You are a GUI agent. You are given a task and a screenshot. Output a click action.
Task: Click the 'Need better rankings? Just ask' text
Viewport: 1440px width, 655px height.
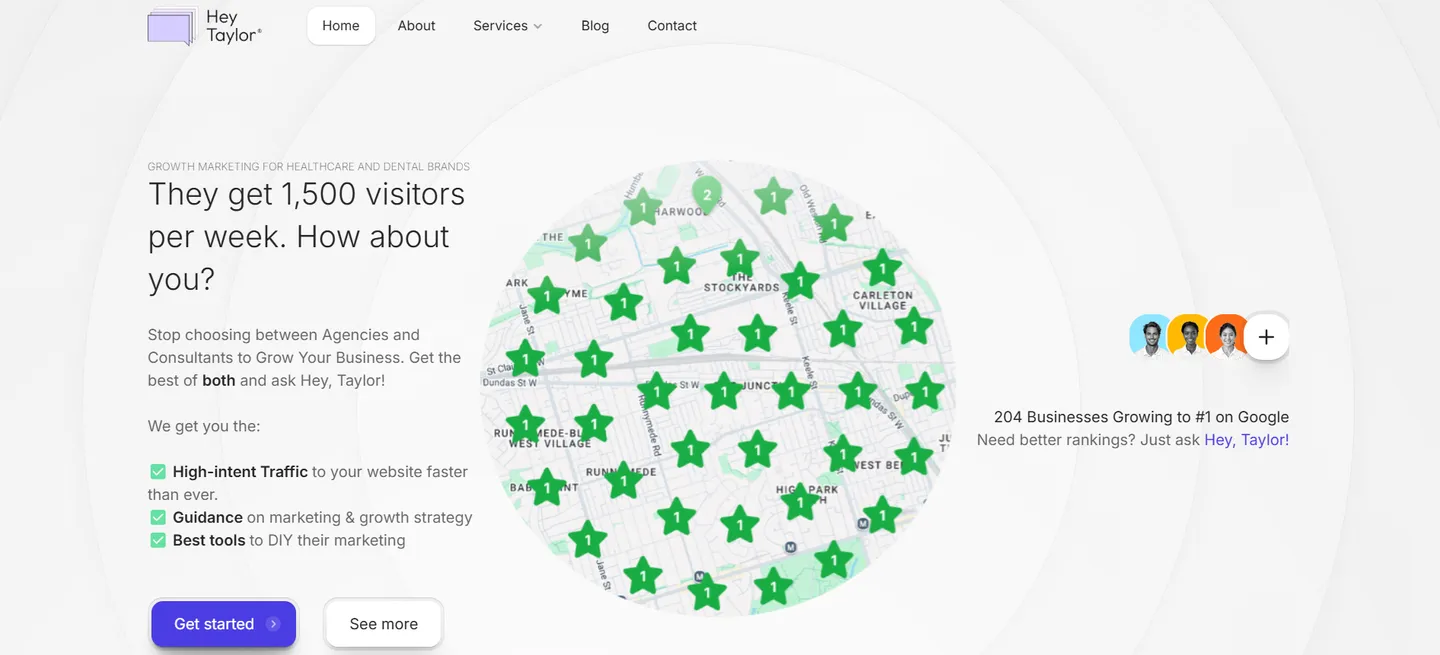coord(1088,440)
